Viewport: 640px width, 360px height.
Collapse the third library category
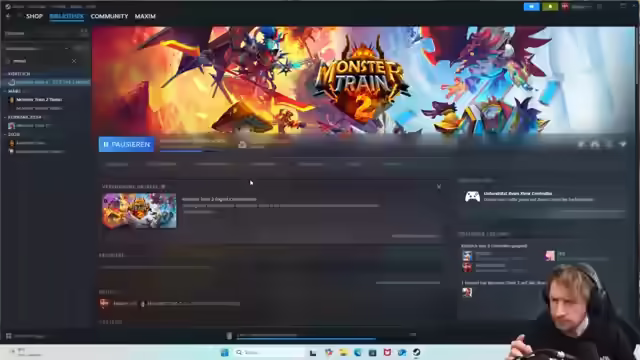[x=24, y=117]
